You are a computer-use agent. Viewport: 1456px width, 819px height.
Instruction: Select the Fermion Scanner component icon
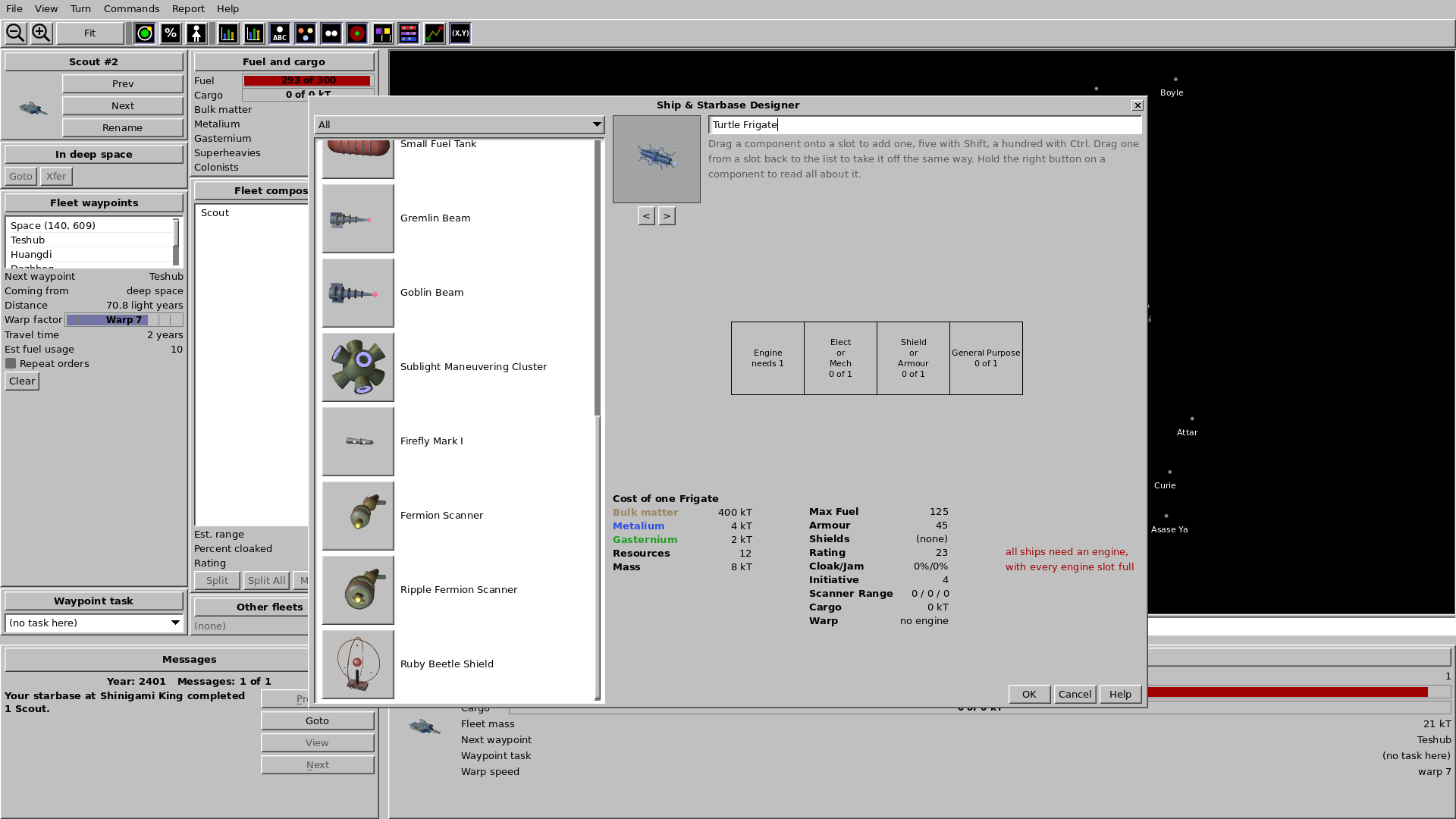coord(358,516)
